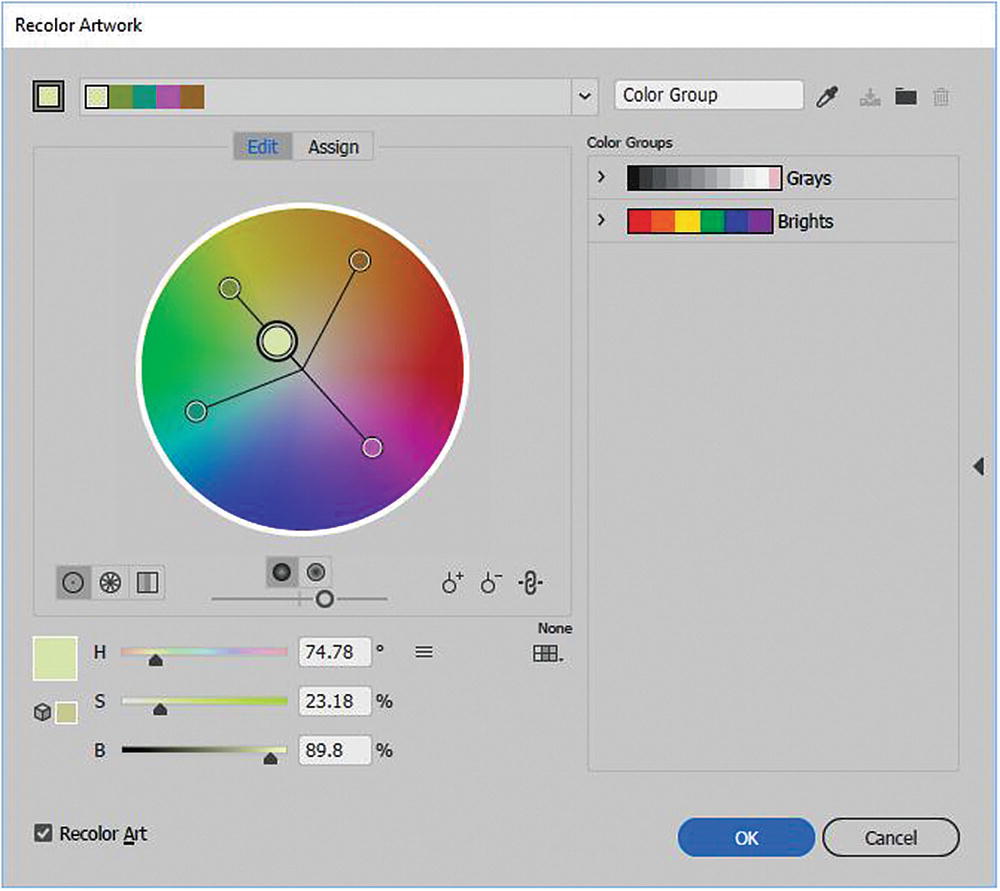Click the remove color tool icon
The width and height of the screenshot is (1000, 891).
point(490,584)
